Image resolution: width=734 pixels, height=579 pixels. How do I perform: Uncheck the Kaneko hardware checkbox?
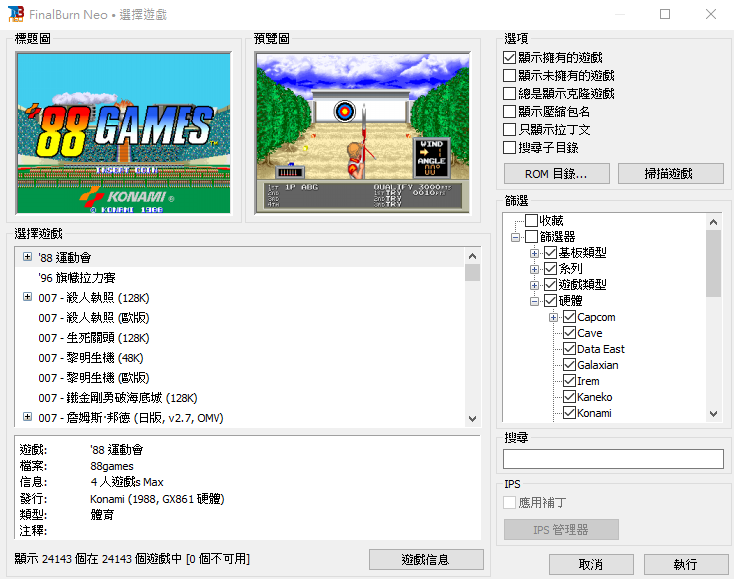569,397
